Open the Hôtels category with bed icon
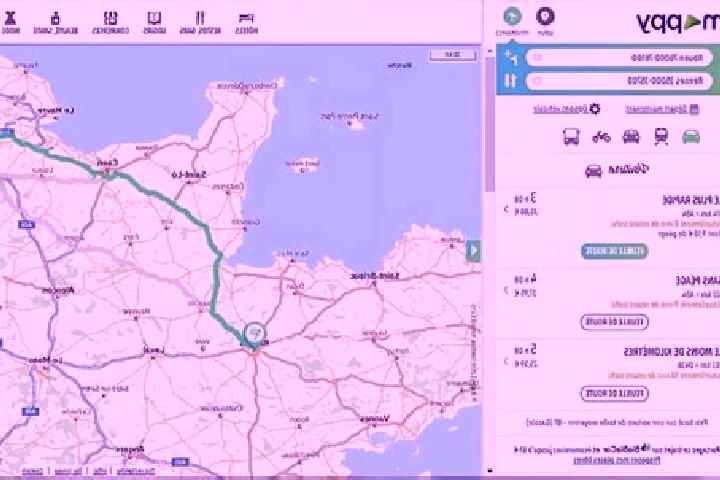 pos(247,23)
